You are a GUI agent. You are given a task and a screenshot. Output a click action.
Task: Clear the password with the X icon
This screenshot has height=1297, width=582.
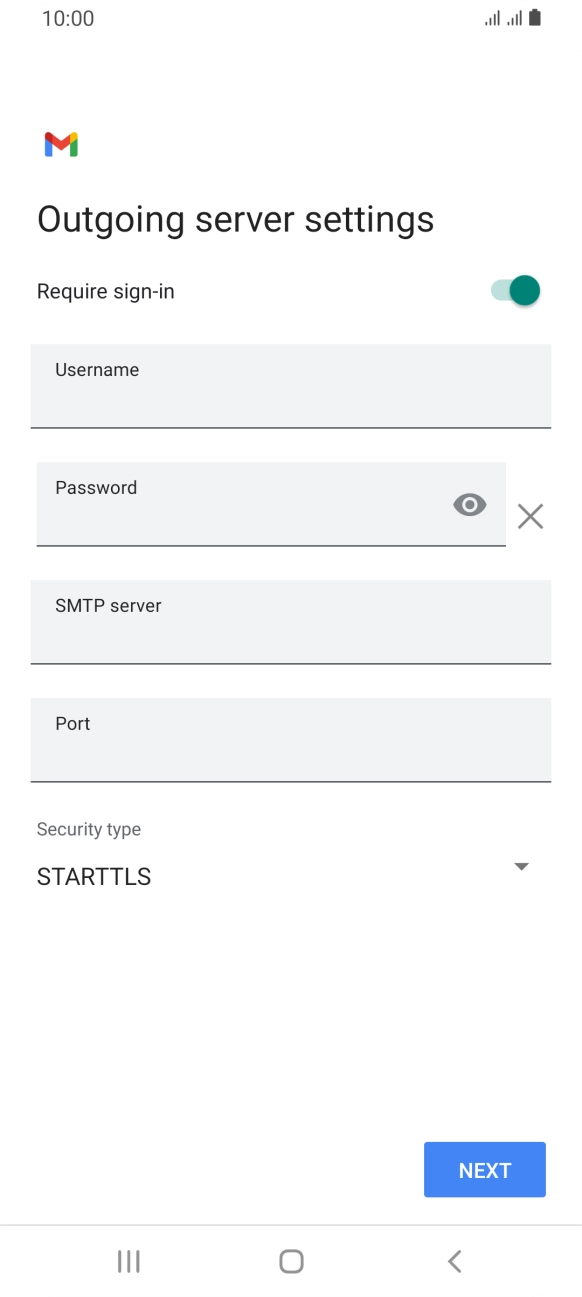point(530,516)
